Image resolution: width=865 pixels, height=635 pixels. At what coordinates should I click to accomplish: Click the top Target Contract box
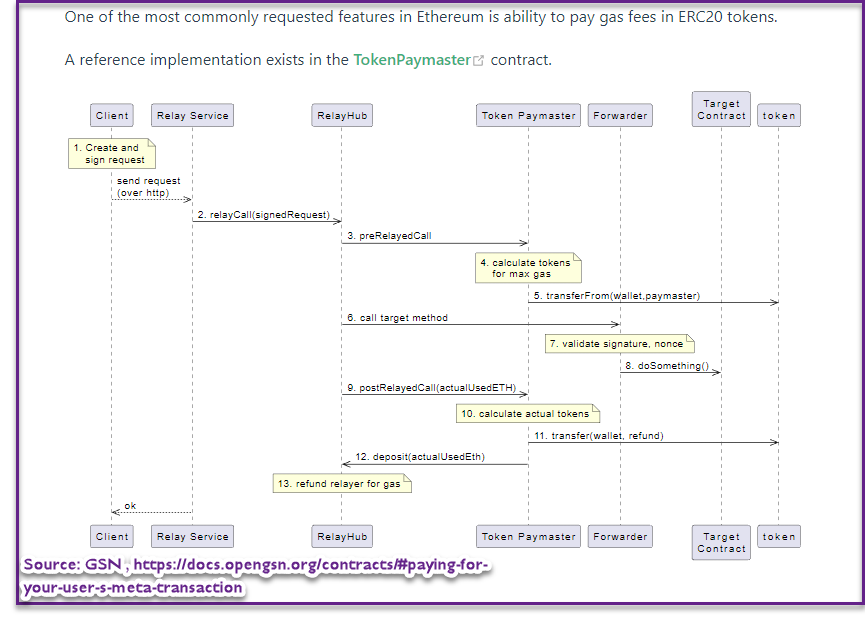(x=721, y=109)
